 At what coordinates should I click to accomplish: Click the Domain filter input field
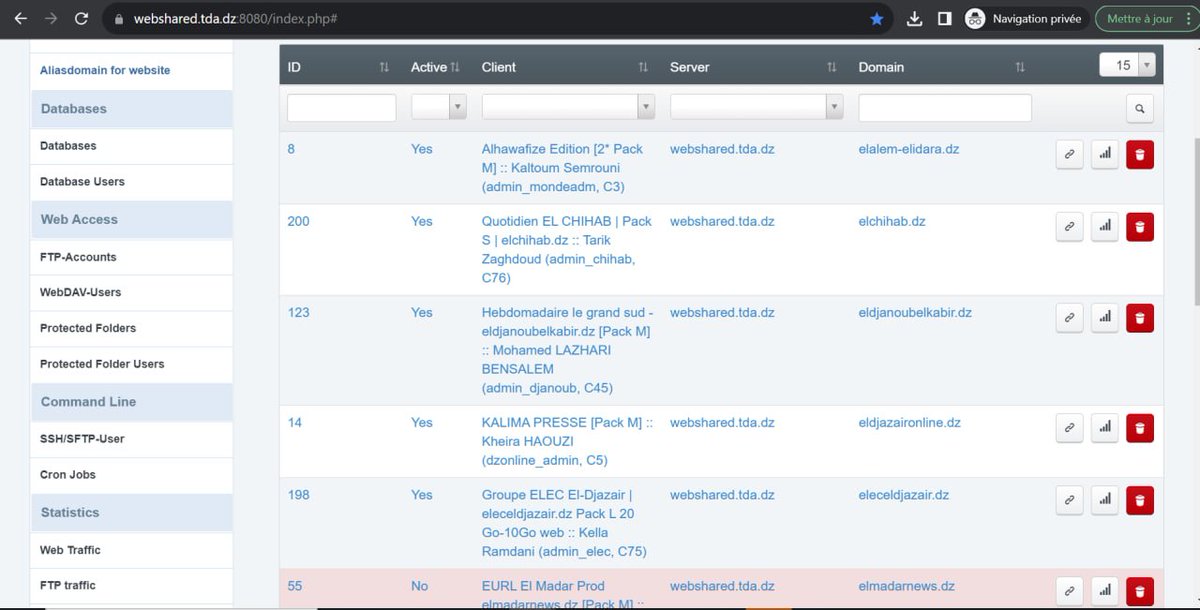[945, 108]
